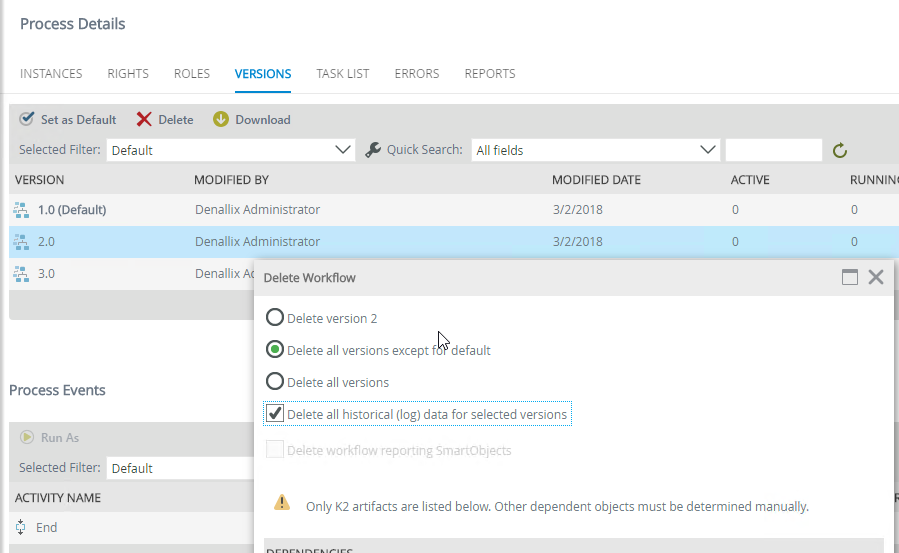The height and width of the screenshot is (553, 899).
Task: Click the Run As play icon
Action: [x=27, y=437]
